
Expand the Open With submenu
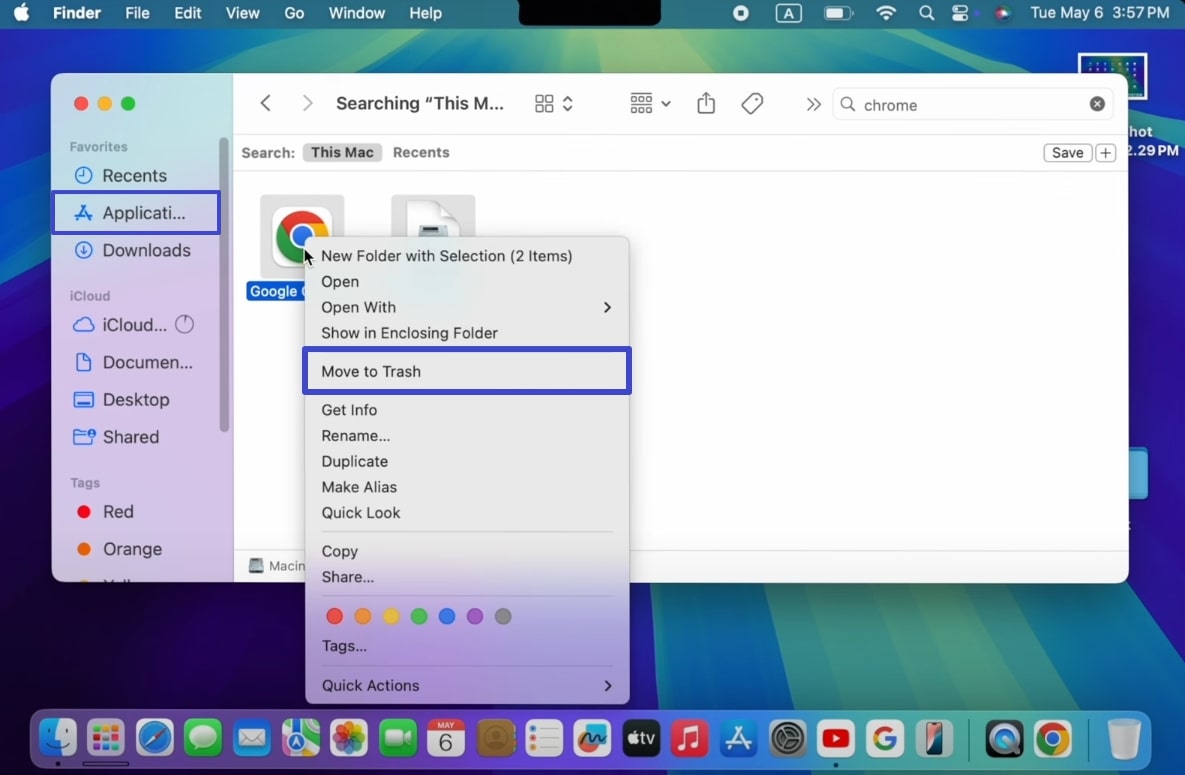[x=466, y=307]
